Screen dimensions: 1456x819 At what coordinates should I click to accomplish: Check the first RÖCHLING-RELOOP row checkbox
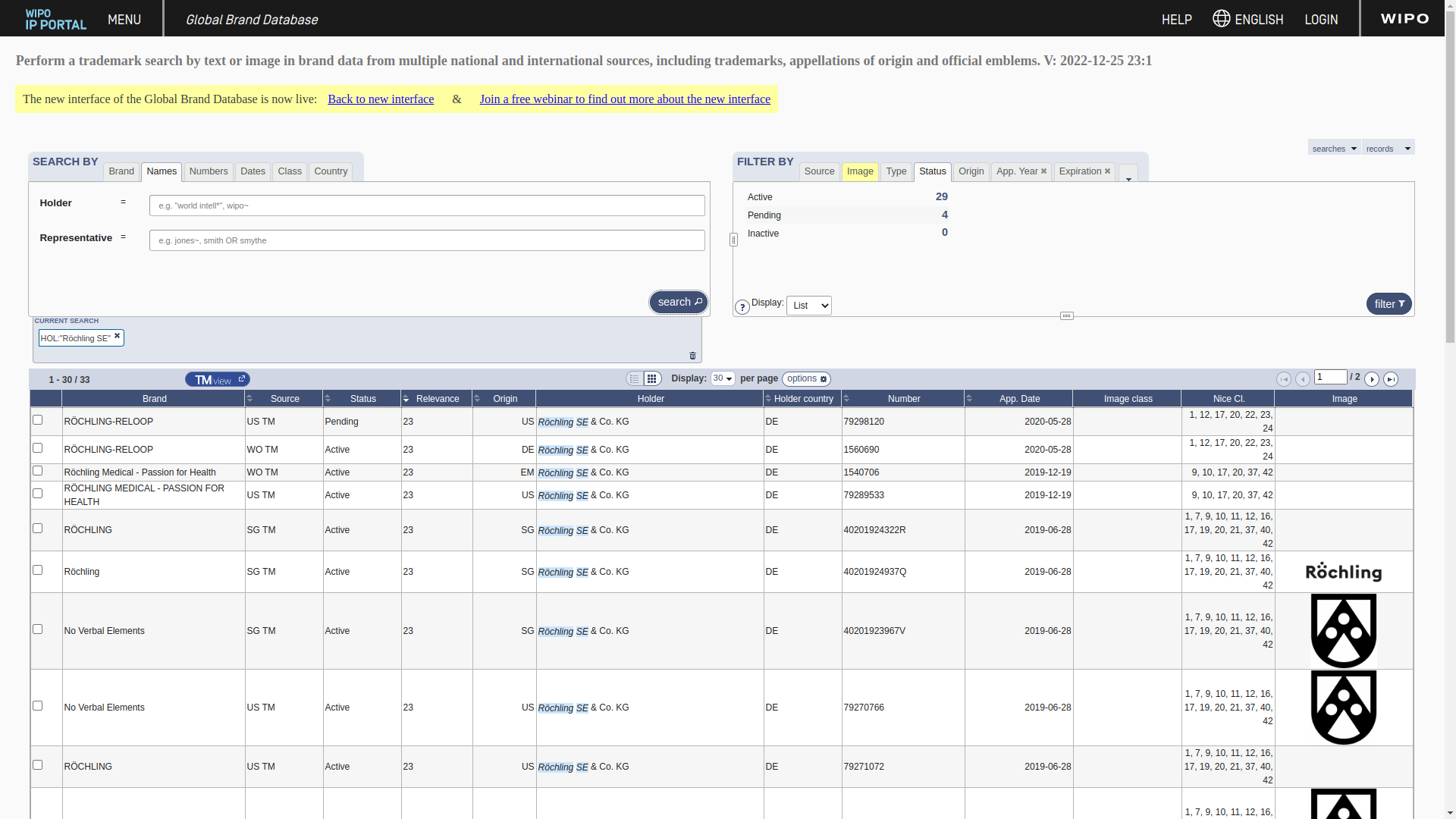(38, 420)
